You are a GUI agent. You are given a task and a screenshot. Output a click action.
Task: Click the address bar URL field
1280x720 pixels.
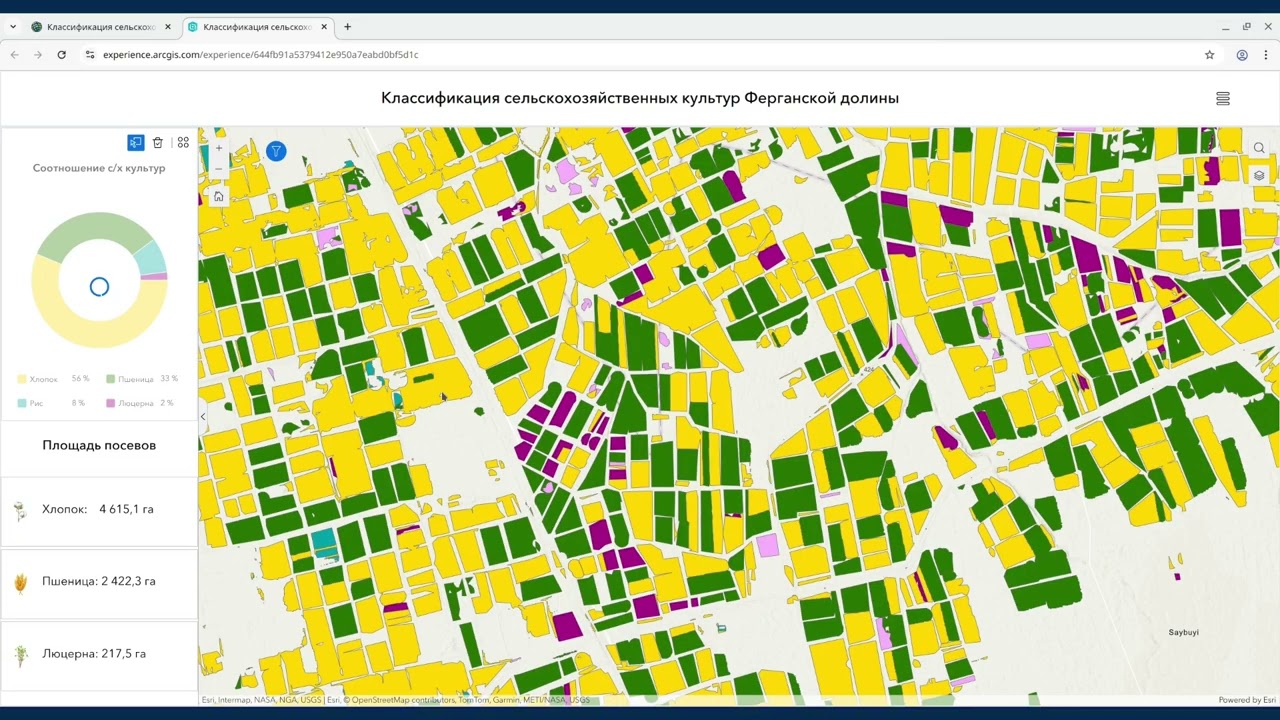[x=640, y=55]
